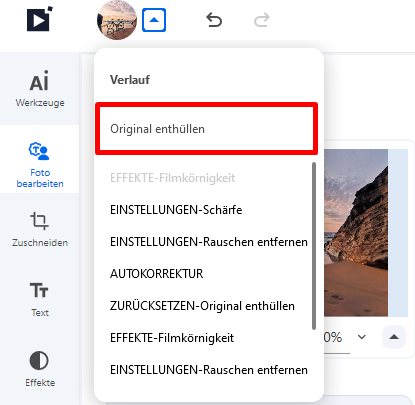Open the Zuschneiden crop tool
This screenshot has height=405, width=415.
coord(40,229)
